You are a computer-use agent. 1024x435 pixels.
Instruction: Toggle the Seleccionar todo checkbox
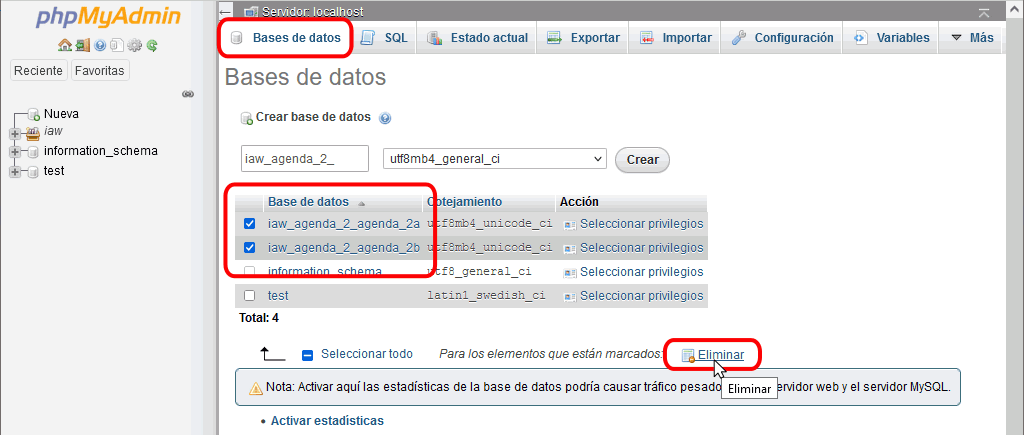308,355
